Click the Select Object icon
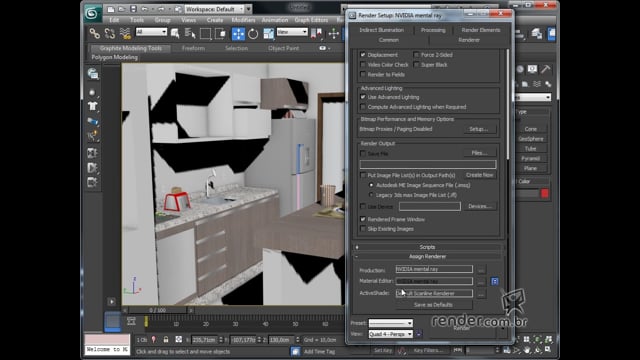The image size is (640, 360). click(x=175, y=33)
